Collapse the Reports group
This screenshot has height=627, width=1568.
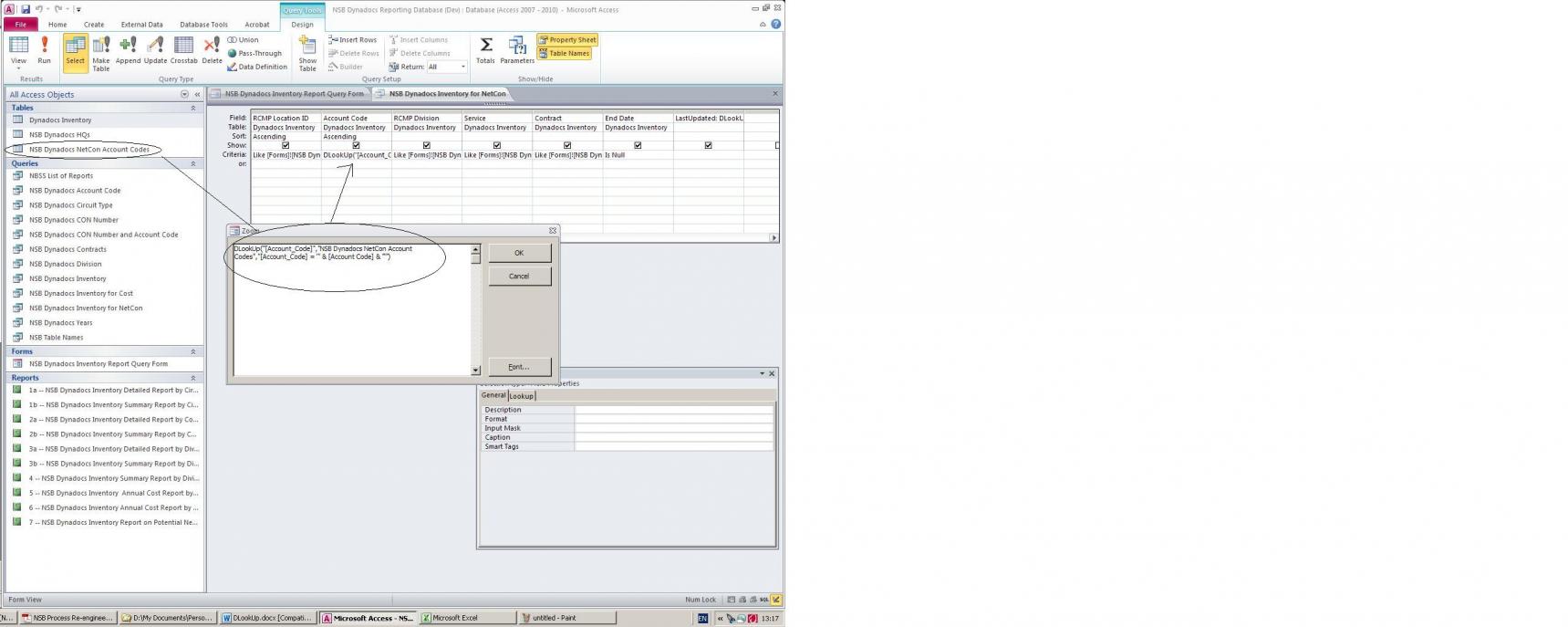[192, 378]
